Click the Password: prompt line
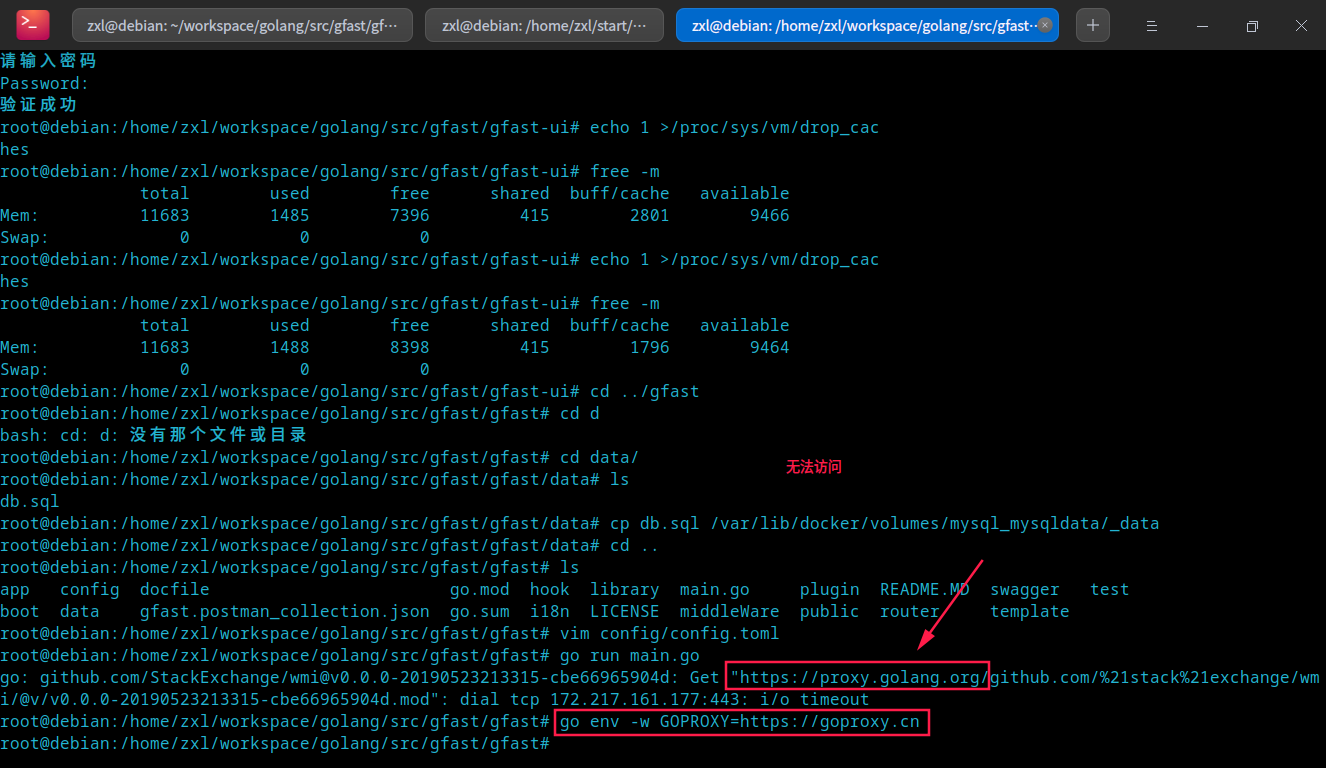Screen dimensions: 1326x768 [x=44, y=83]
